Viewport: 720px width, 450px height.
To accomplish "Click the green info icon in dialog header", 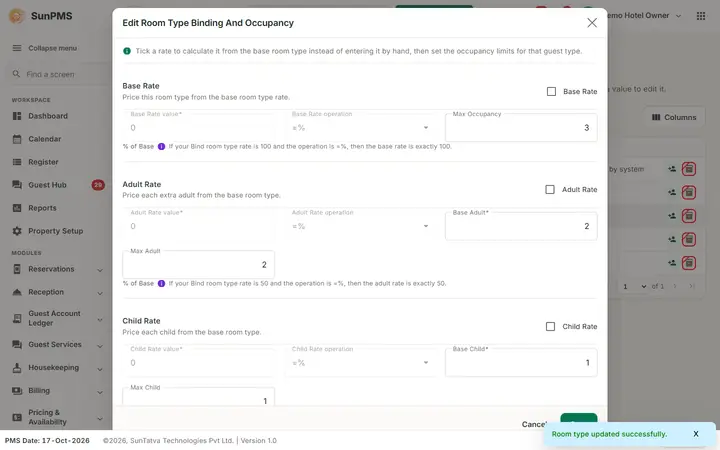I will point(127,51).
